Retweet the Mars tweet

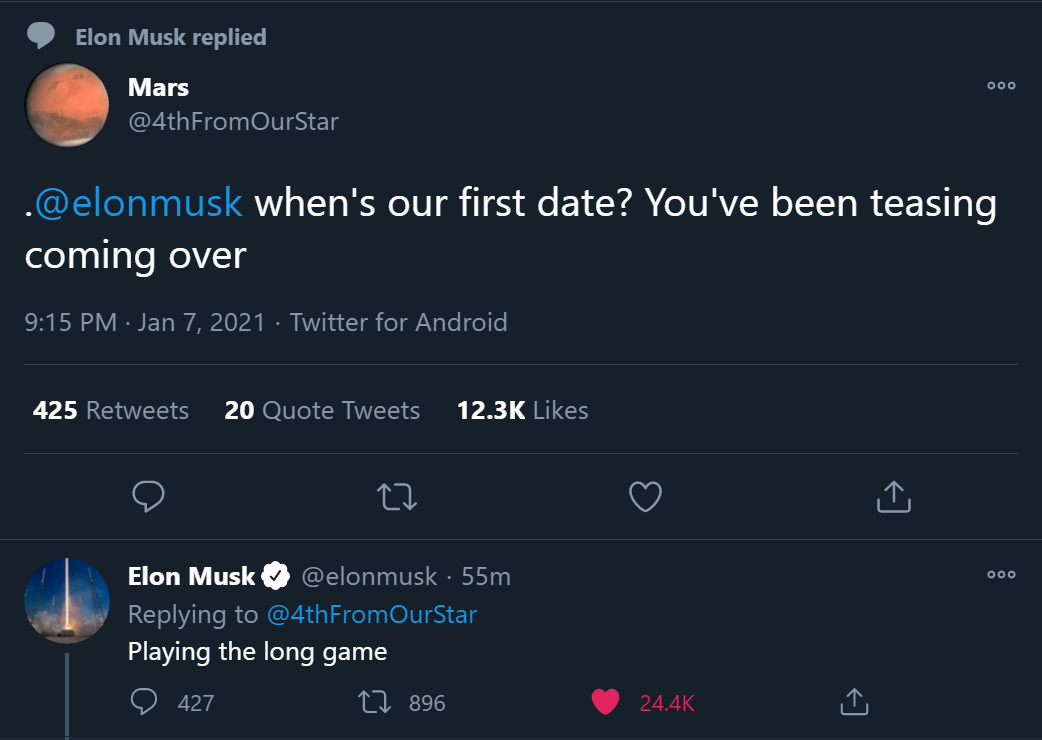coord(397,496)
